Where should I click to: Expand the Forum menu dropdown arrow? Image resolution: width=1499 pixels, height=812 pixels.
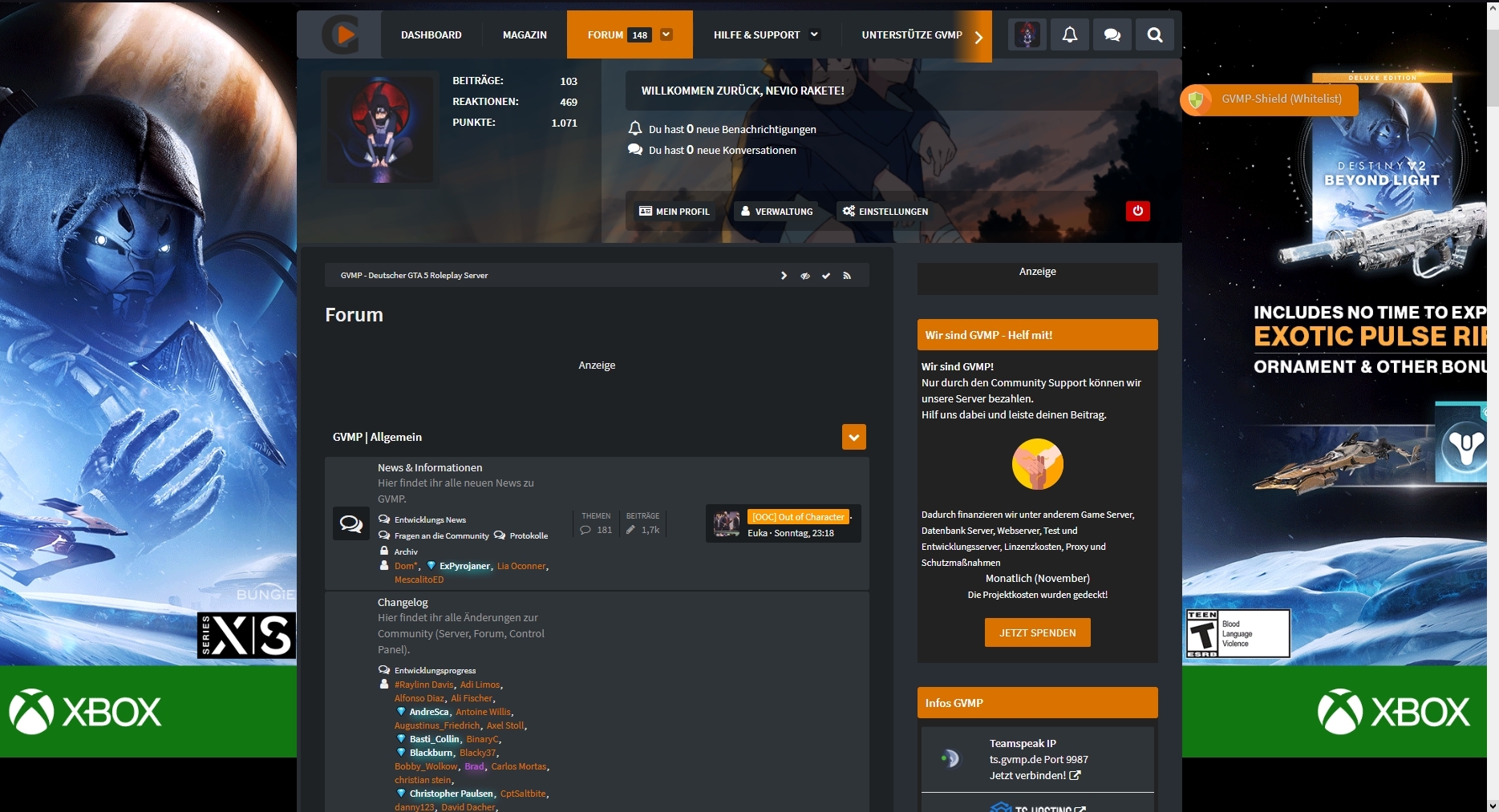coord(666,34)
